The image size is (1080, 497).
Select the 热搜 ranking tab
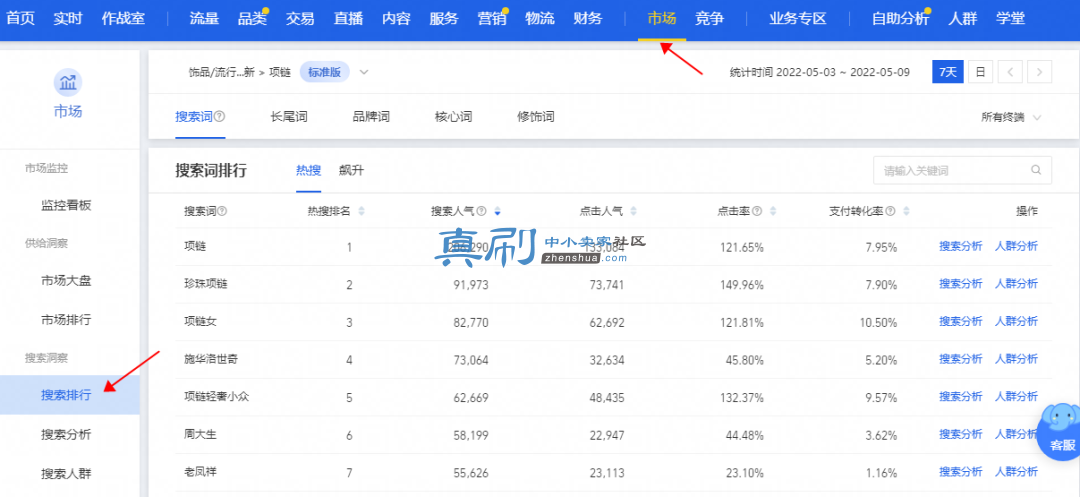click(x=309, y=171)
